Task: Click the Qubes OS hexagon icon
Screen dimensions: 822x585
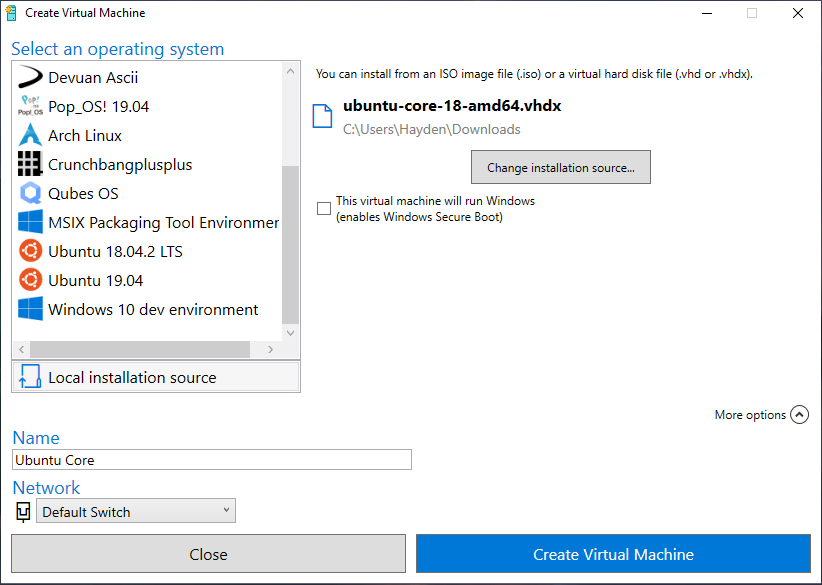Action: 30,193
